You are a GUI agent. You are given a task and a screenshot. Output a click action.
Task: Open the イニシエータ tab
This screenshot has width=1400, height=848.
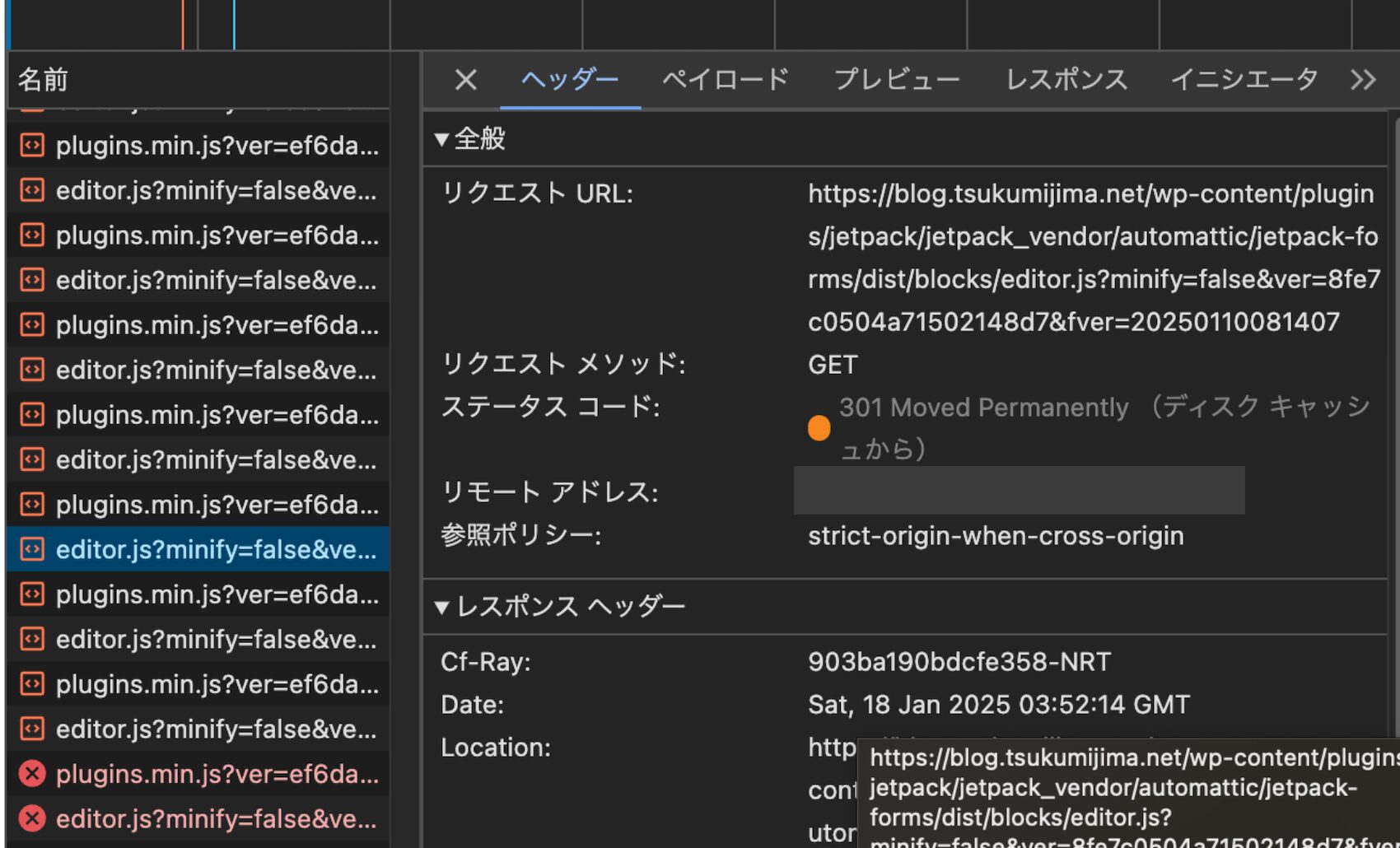(x=1244, y=80)
